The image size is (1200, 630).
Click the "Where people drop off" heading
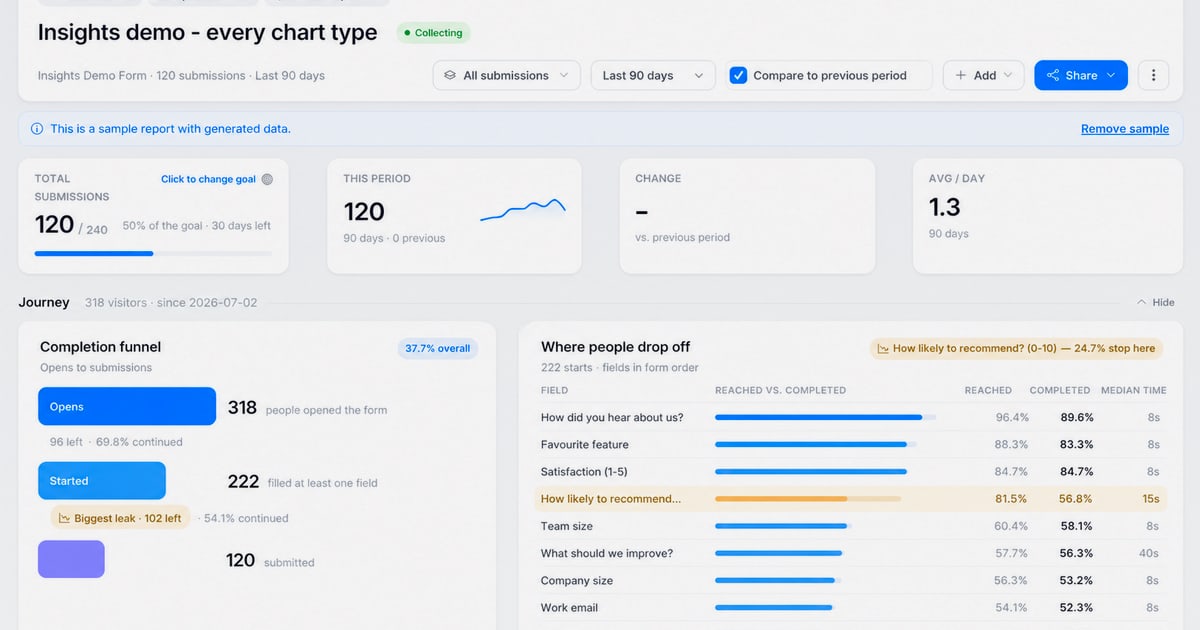pyautogui.click(x=616, y=347)
